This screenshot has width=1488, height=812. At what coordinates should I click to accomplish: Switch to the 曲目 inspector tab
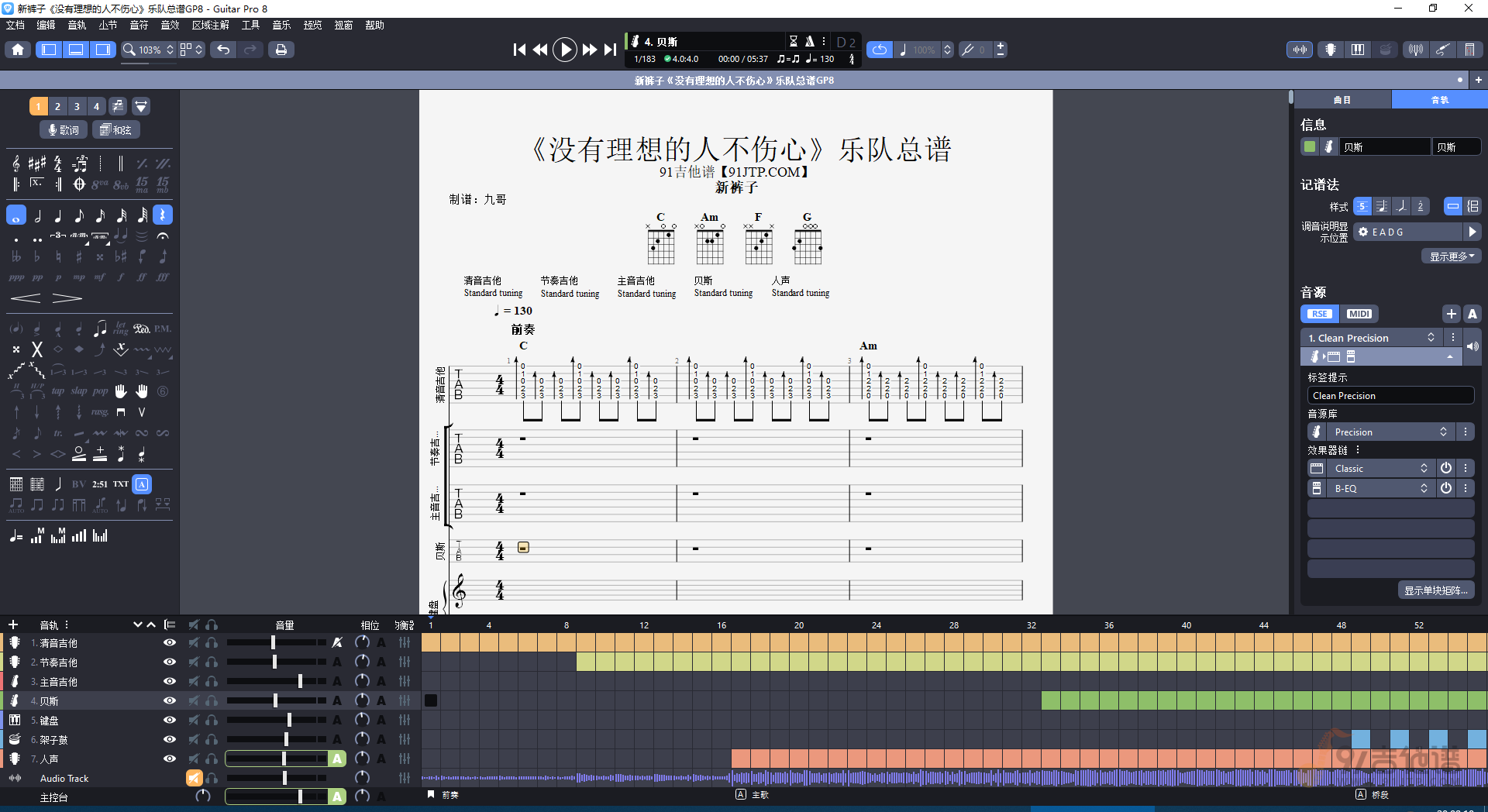click(1342, 100)
